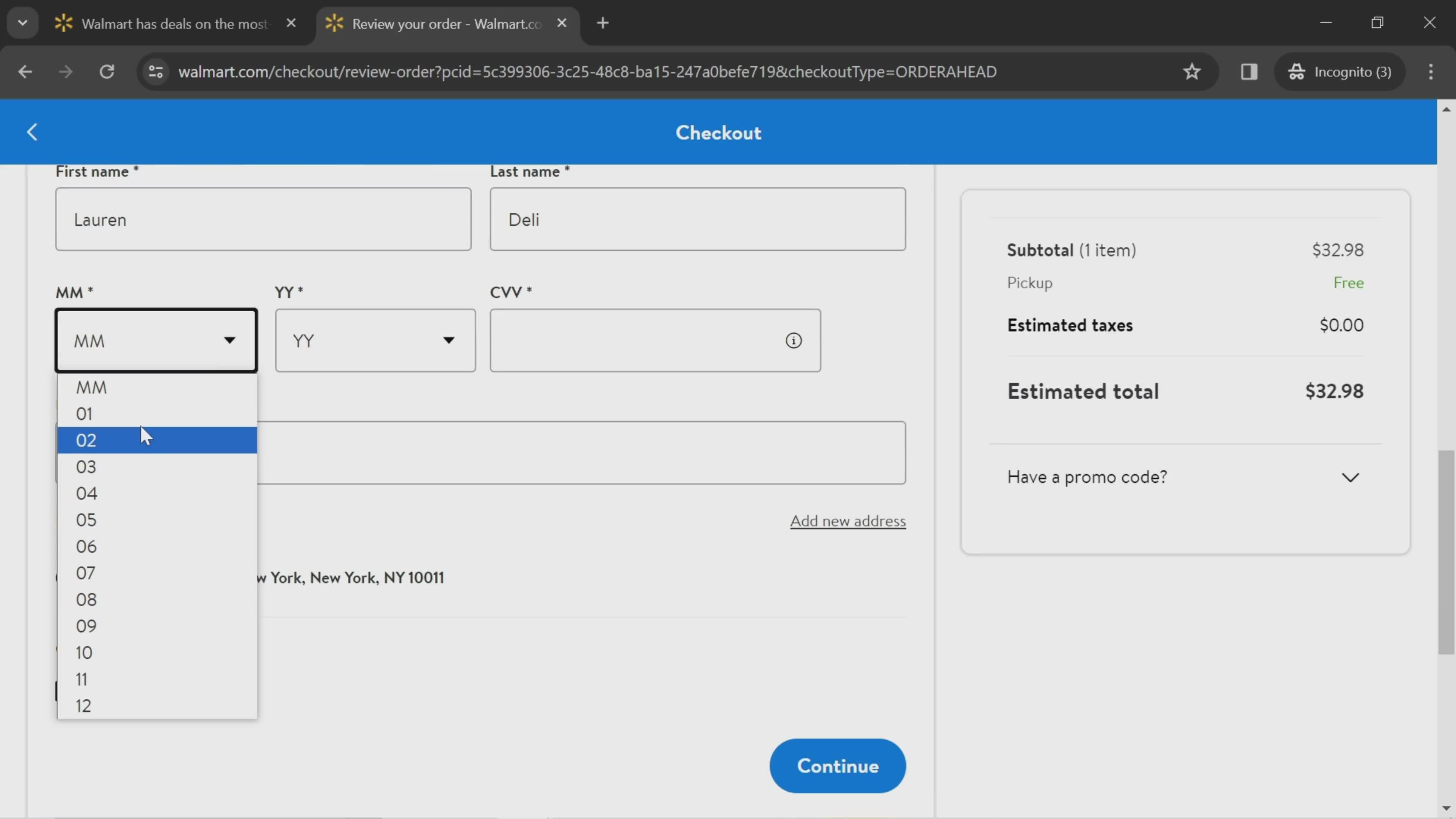Go back using the Checkout header arrow
The image size is (1456, 819).
pyautogui.click(x=32, y=132)
